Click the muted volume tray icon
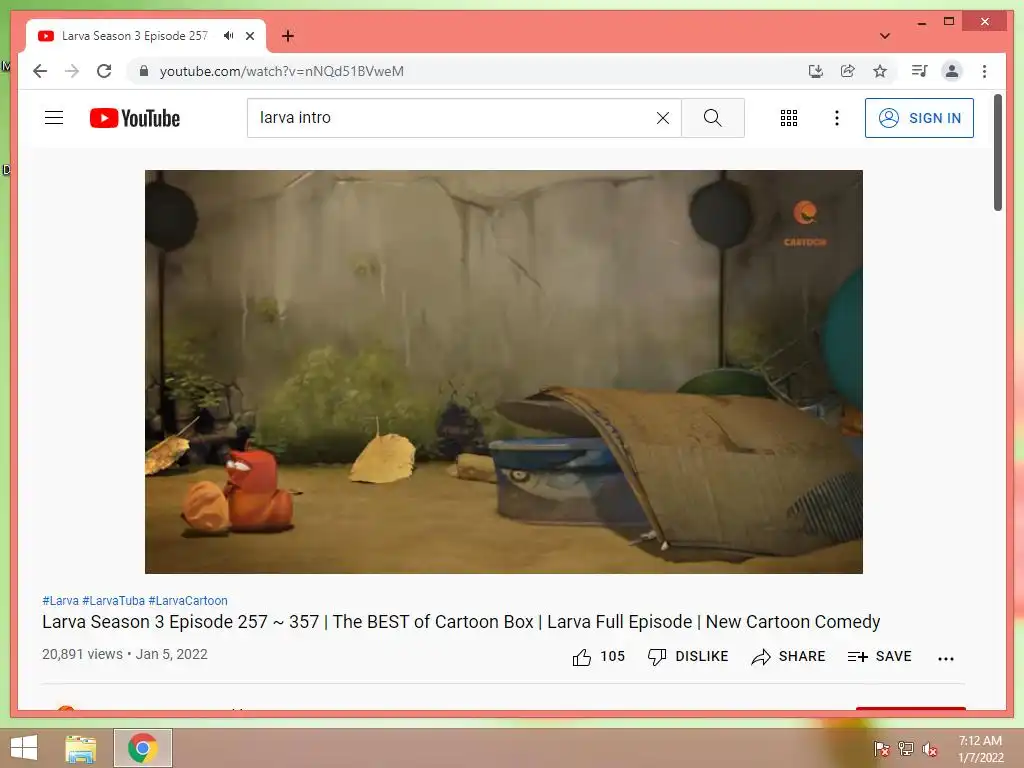1024x768 pixels. pyautogui.click(x=930, y=749)
